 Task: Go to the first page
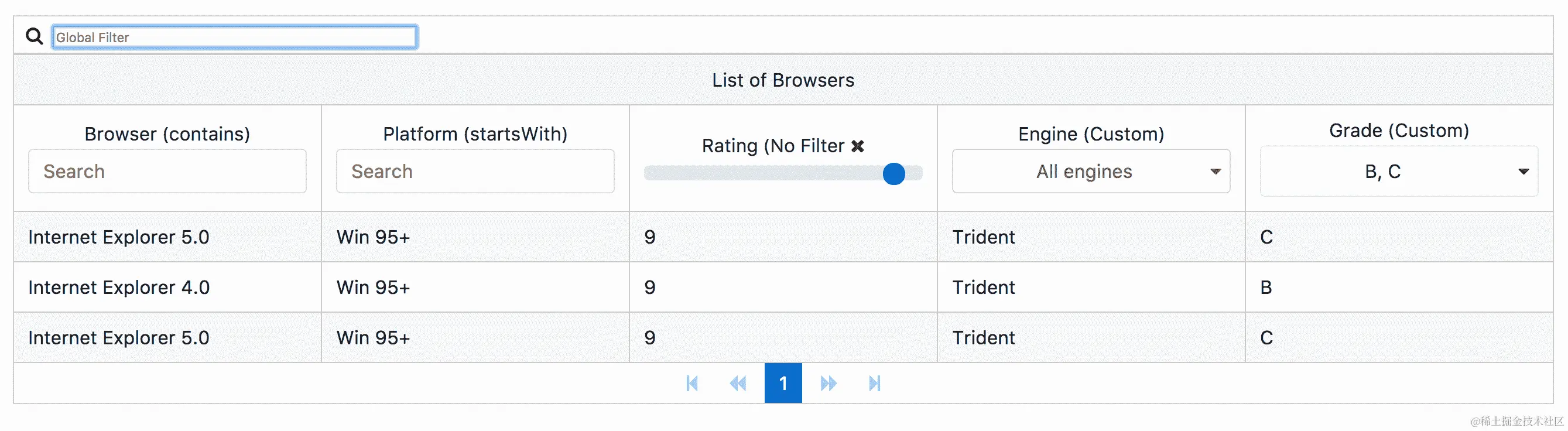[691, 383]
